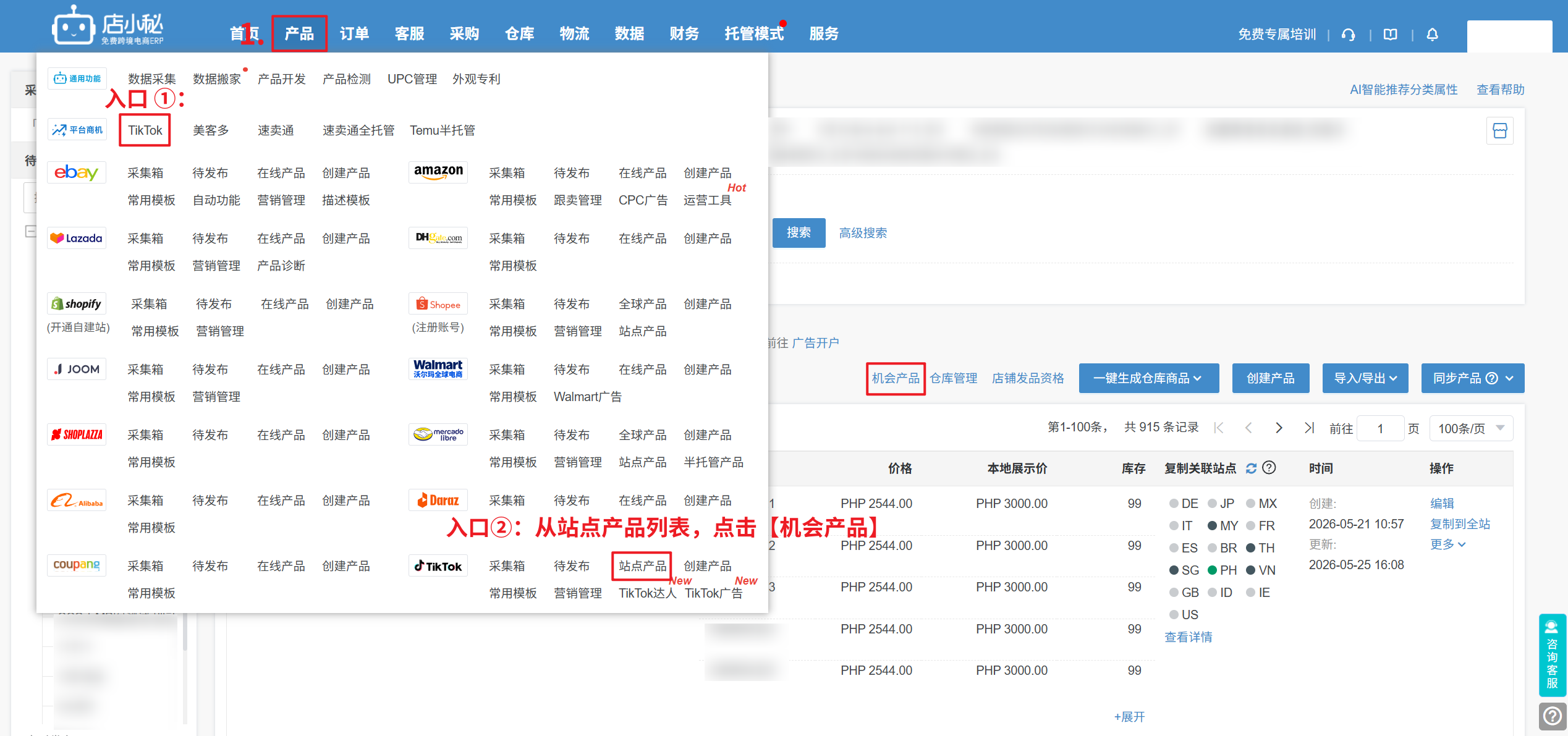Click the 搜索 button
The width and height of the screenshot is (1568, 736).
[x=799, y=233]
